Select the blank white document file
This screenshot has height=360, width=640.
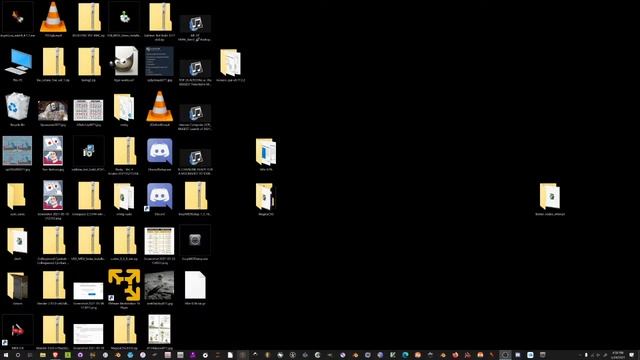coord(195,285)
